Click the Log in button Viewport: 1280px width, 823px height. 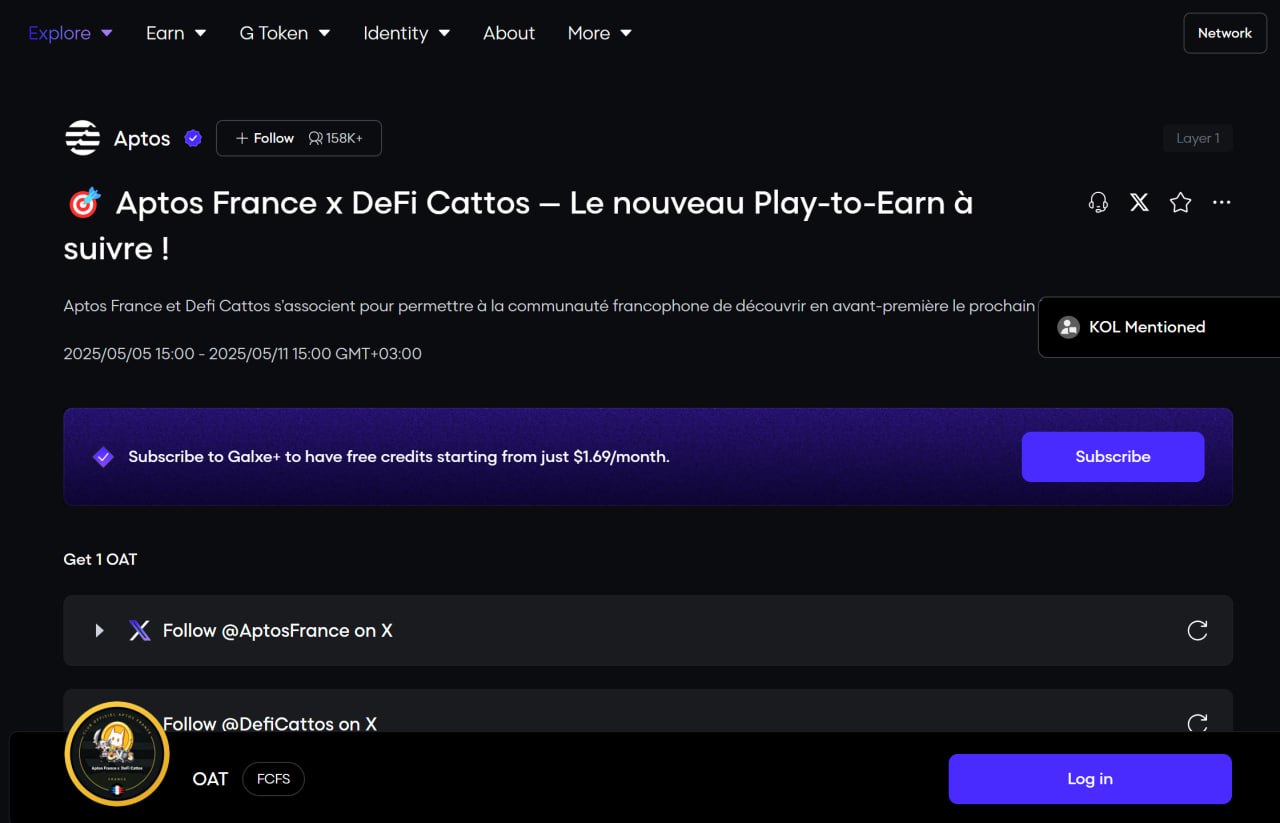point(1090,779)
